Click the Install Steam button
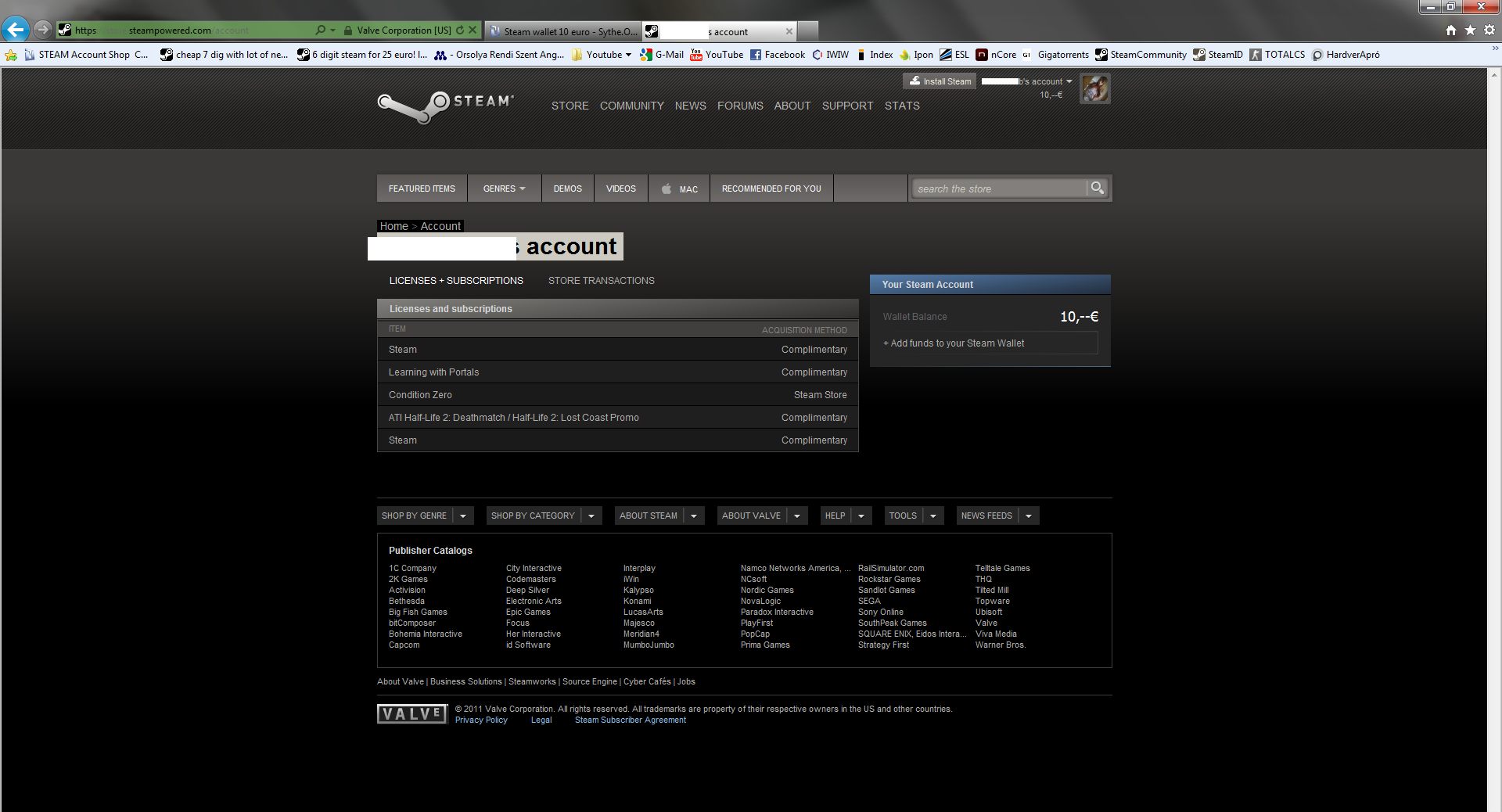The width and height of the screenshot is (1502, 812). tap(940, 81)
